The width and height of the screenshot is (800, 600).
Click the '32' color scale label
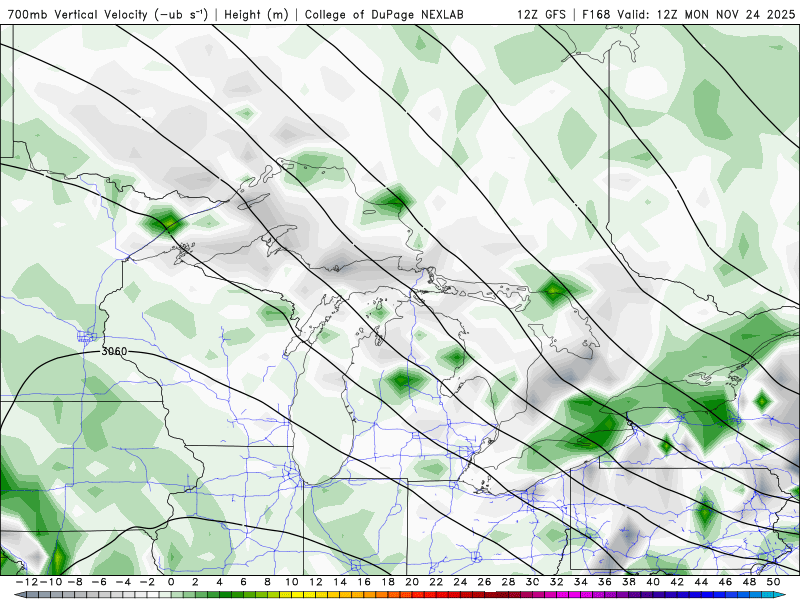tap(557, 582)
